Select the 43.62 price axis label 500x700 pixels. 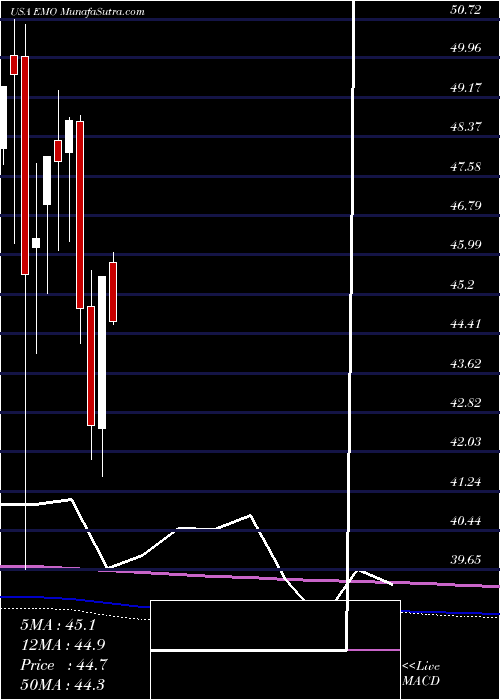coord(466,364)
